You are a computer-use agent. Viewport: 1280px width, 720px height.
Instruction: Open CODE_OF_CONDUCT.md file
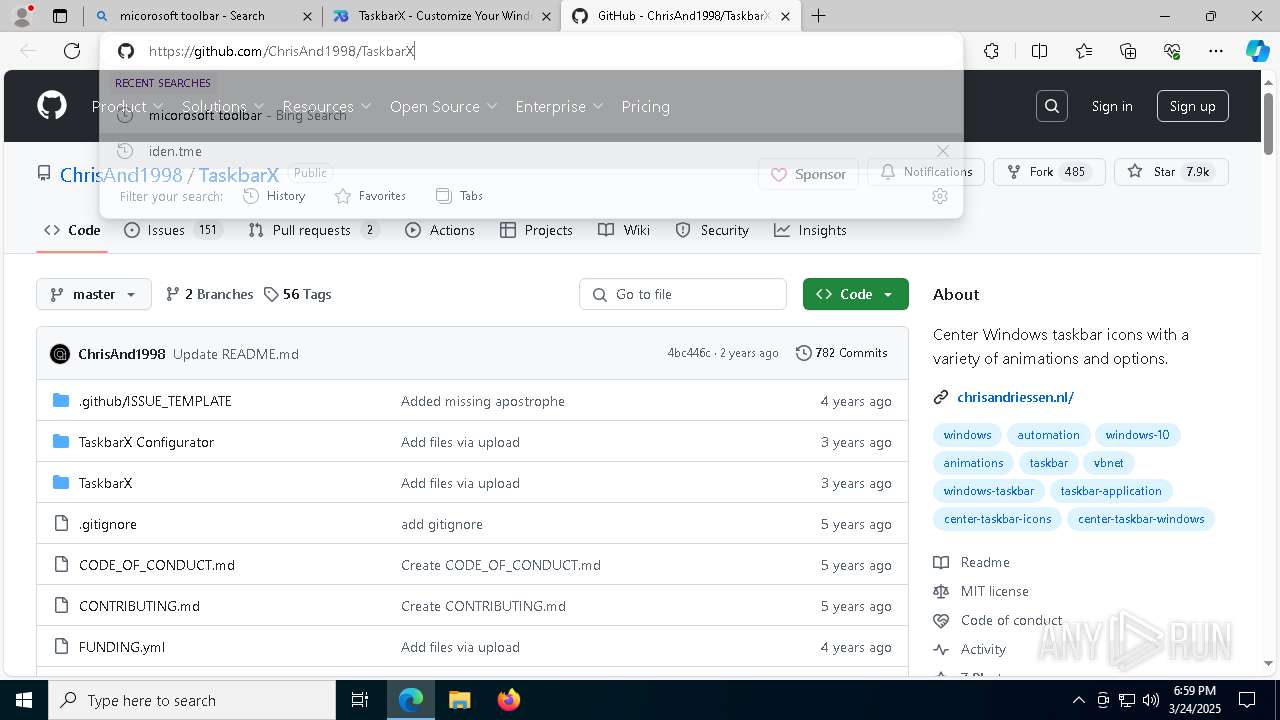tap(157, 565)
